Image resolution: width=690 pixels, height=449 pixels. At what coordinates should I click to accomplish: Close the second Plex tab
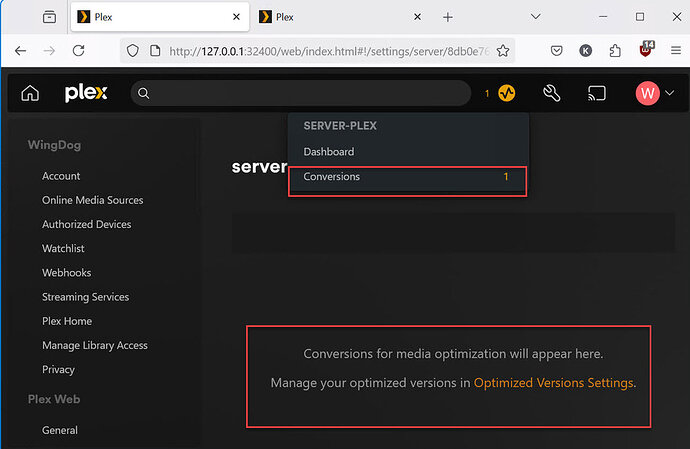tap(418, 17)
